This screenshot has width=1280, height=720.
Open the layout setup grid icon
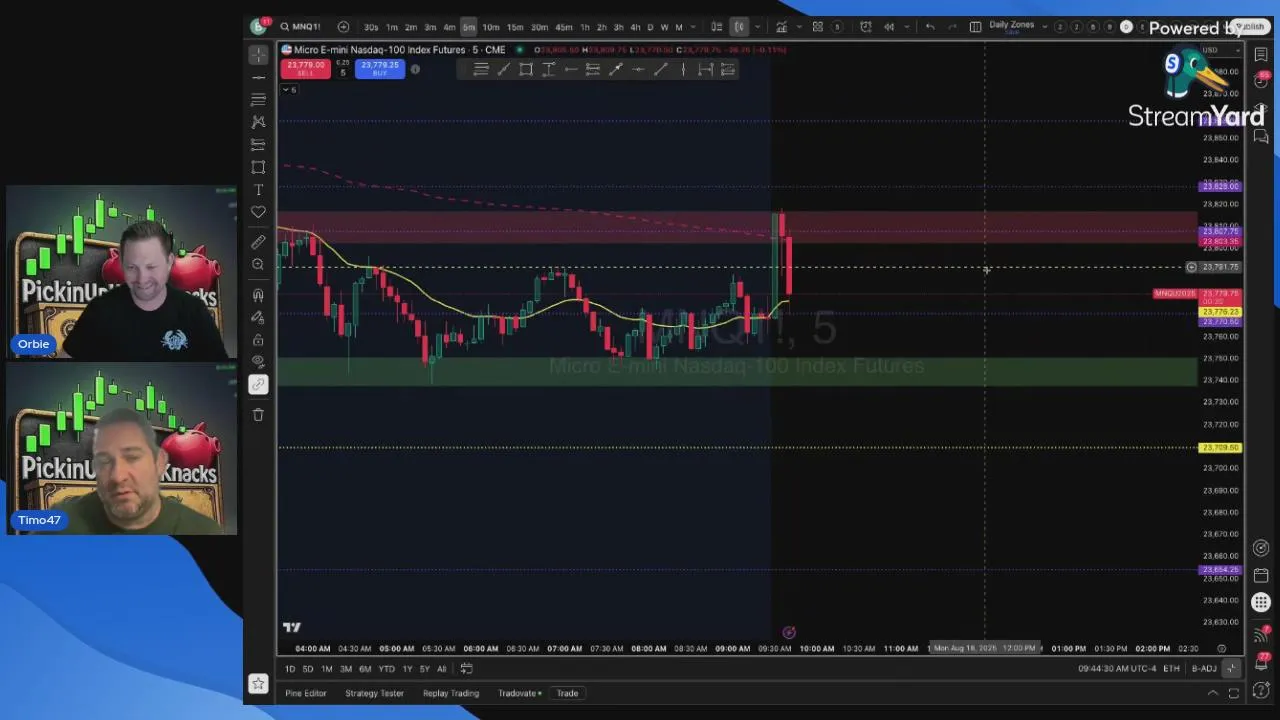pyautogui.click(x=975, y=27)
